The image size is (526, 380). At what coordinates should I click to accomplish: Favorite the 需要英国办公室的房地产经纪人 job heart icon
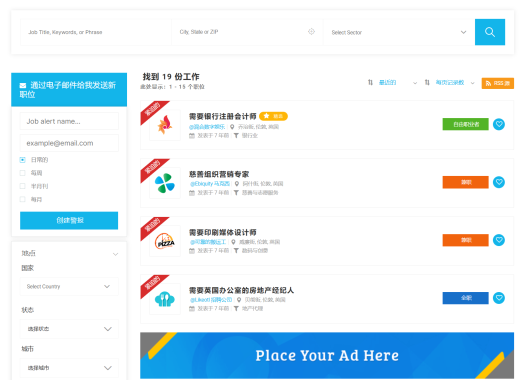(x=499, y=298)
